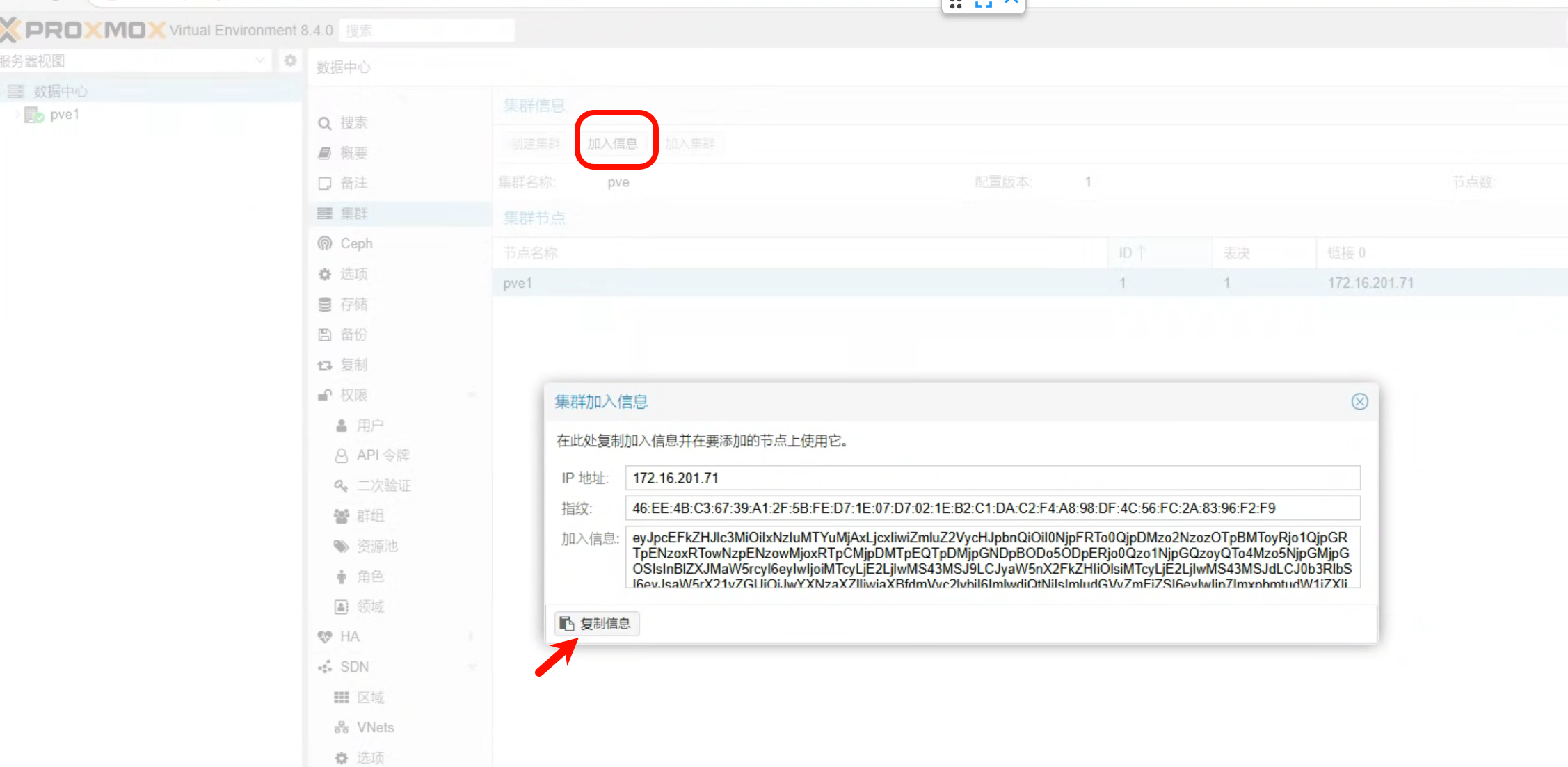Open the replication menu item
The height and width of the screenshot is (767, 1568).
pos(353,365)
